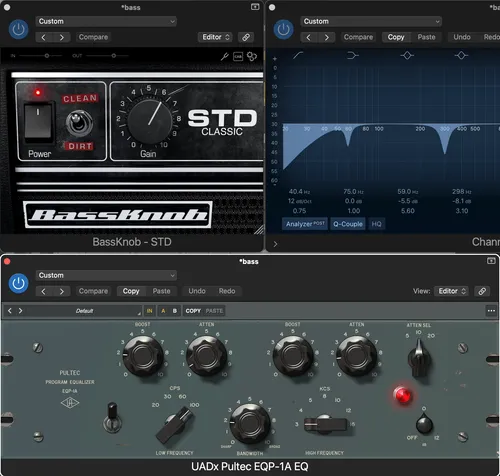Click Compare in Pultec window
Viewport: 500px width, 476px height.
pos(93,291)
